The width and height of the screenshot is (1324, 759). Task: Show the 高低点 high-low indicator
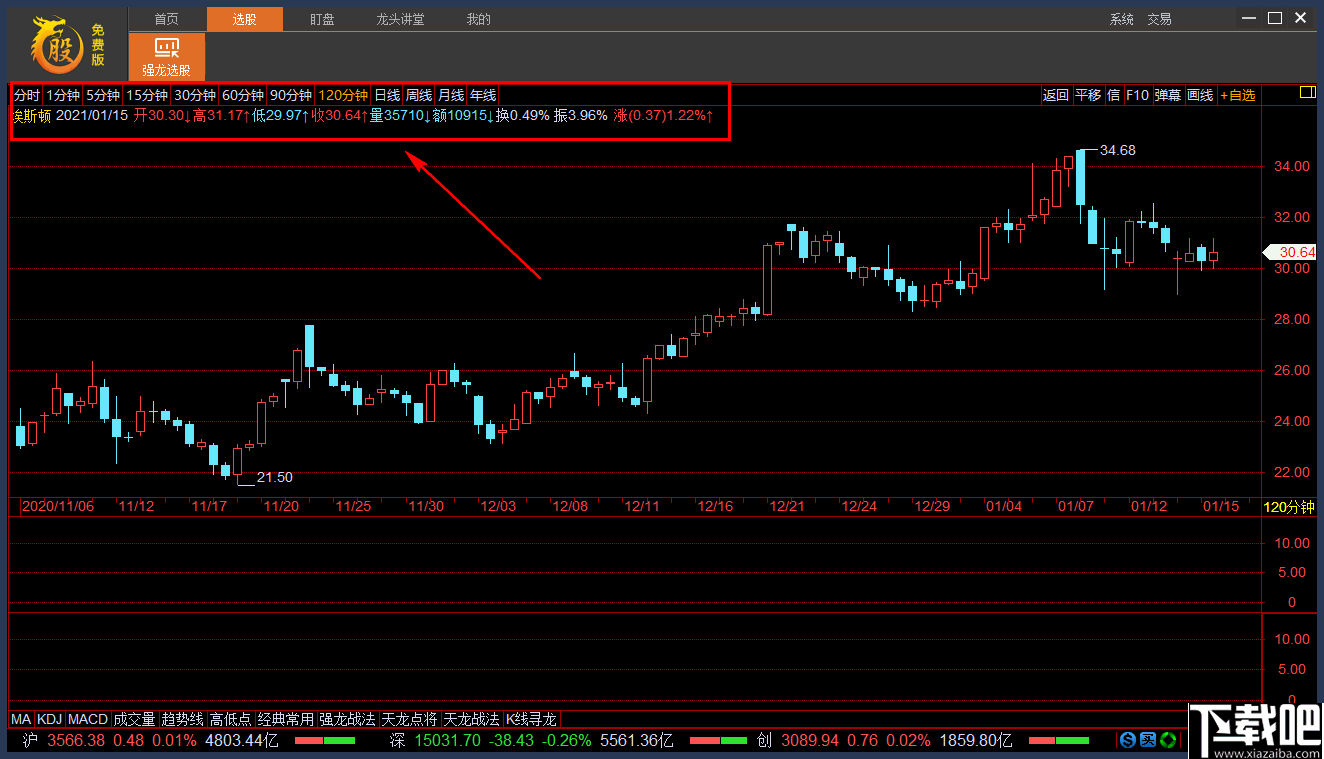(x=231, y=719)
